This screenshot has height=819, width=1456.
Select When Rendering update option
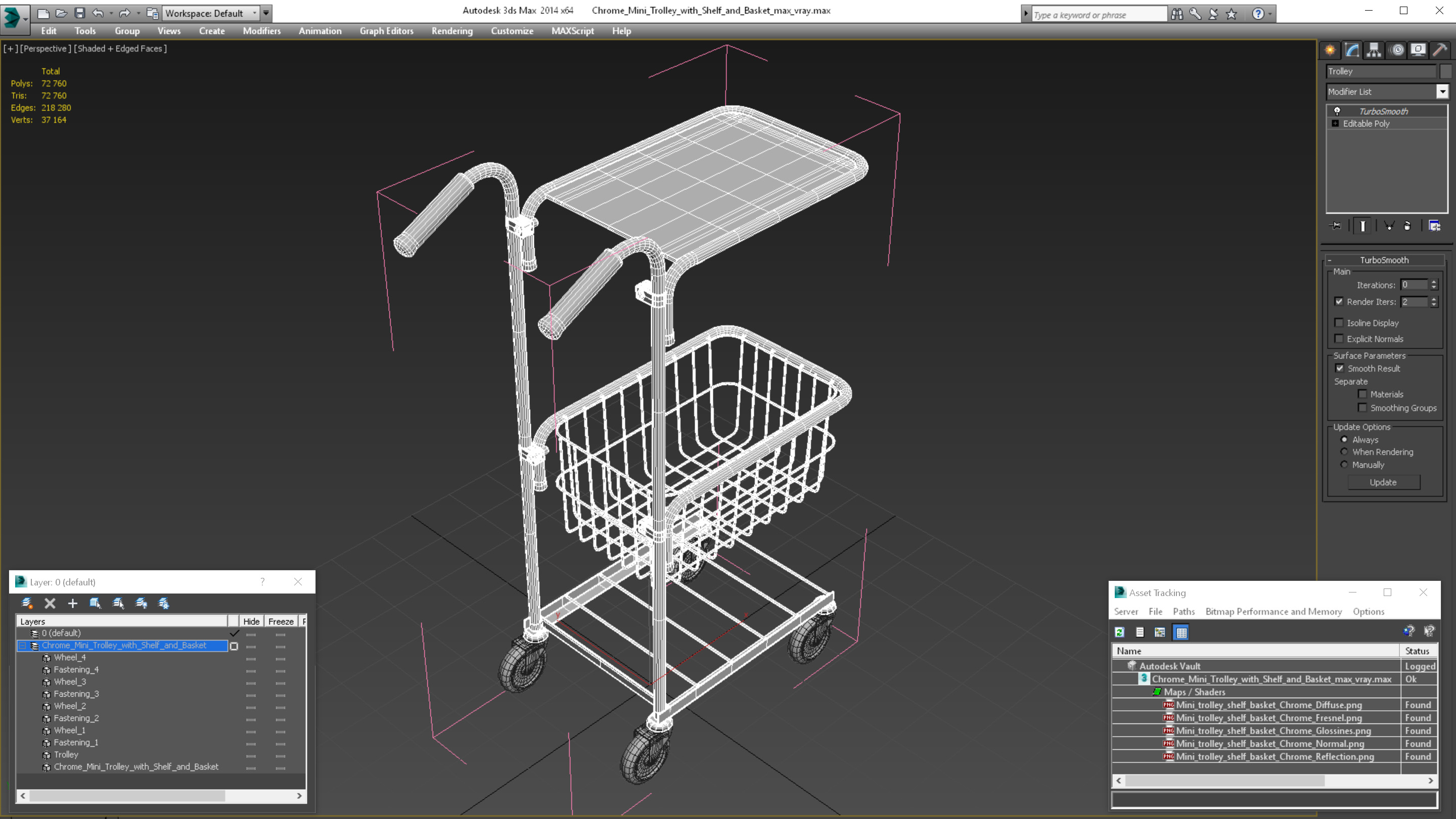pos(1344,451)
